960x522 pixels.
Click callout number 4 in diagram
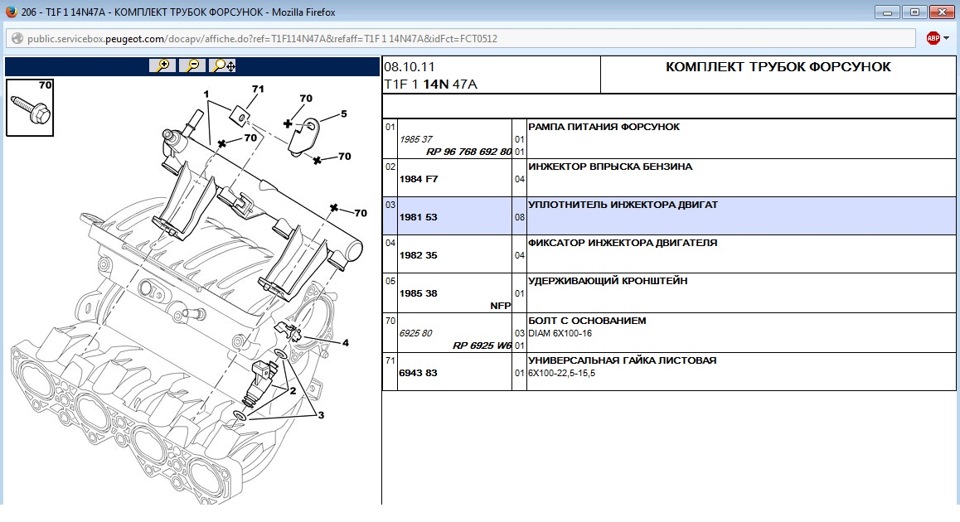[x=345, y=343]
